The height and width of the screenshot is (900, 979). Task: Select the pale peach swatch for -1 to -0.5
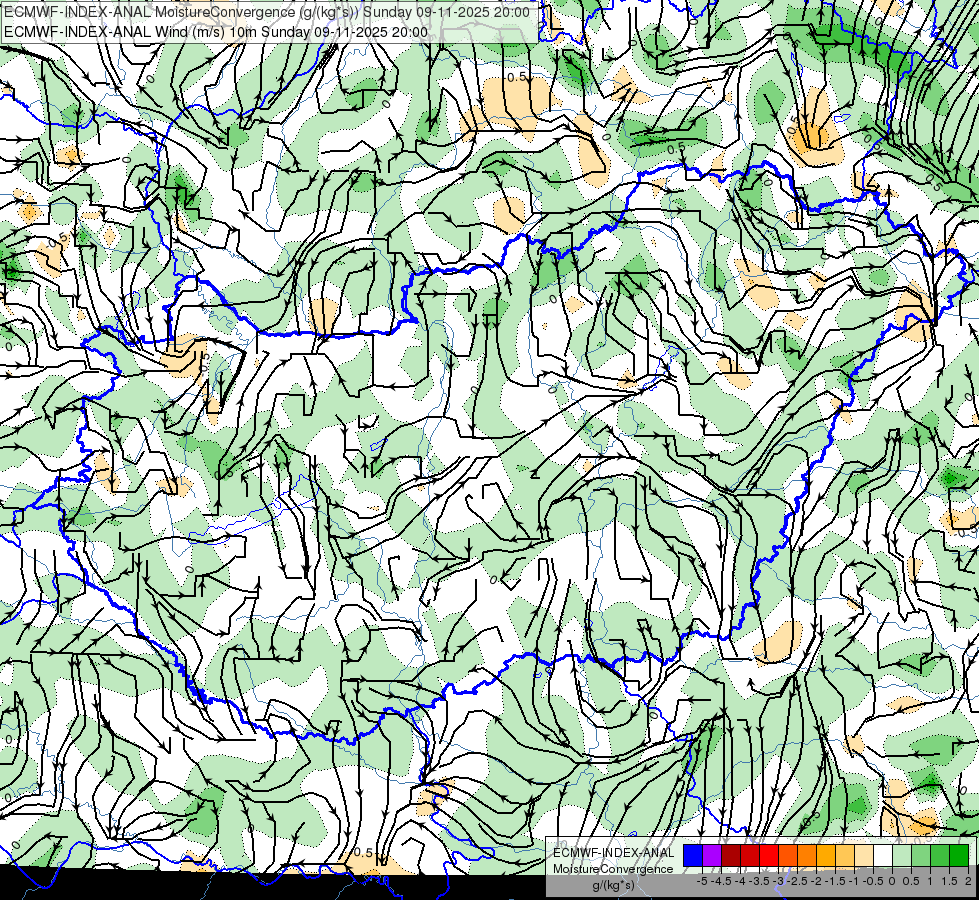click(864, 856)
